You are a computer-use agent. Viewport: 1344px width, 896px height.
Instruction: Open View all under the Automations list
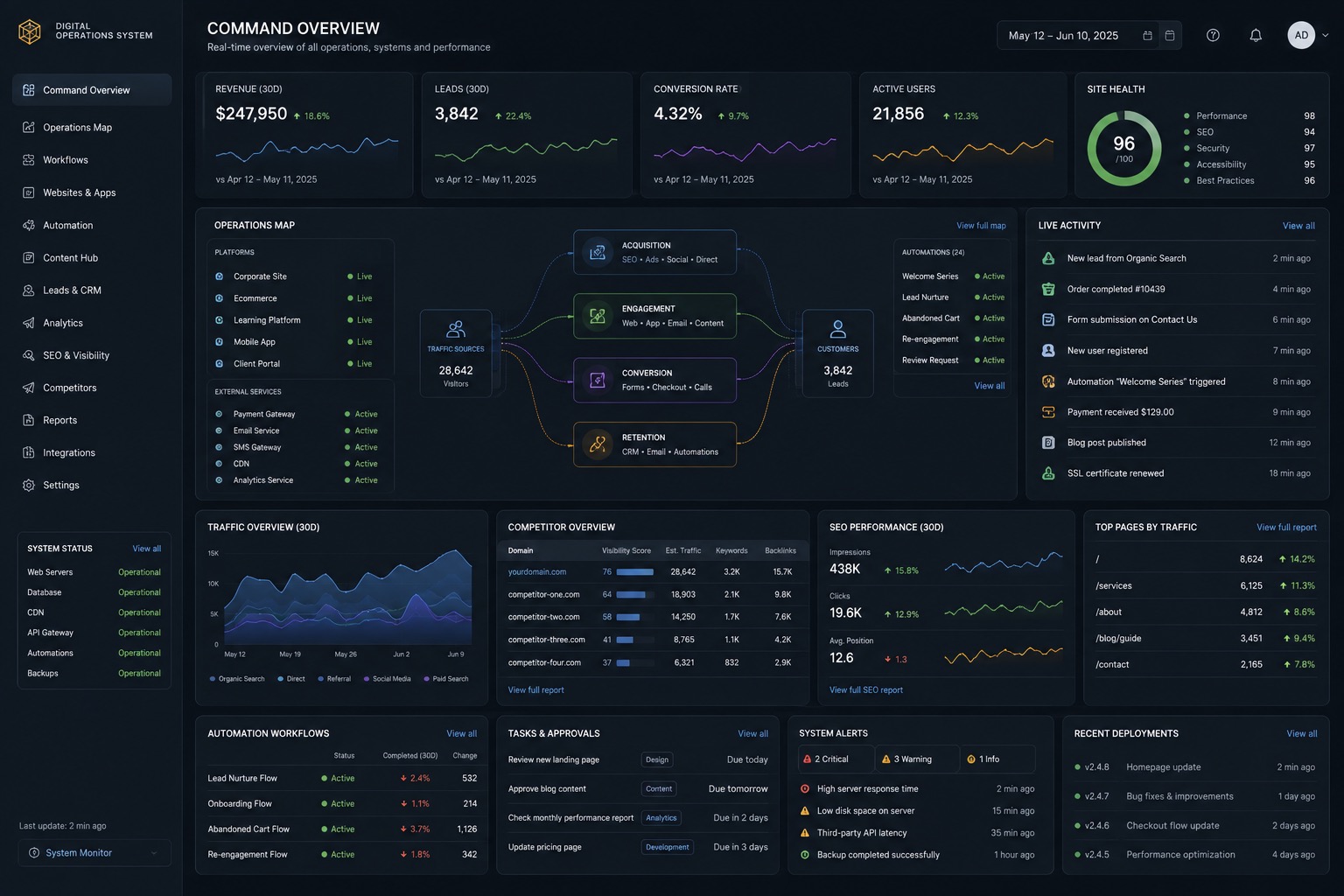click(990, 386)
